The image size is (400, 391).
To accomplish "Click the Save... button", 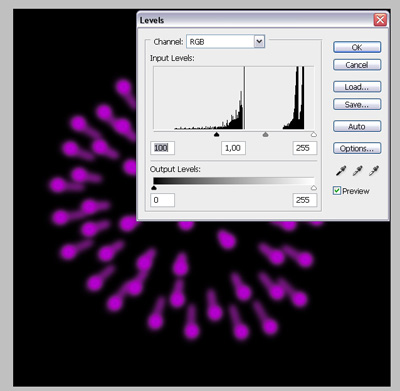I will (x=357, y=104).
